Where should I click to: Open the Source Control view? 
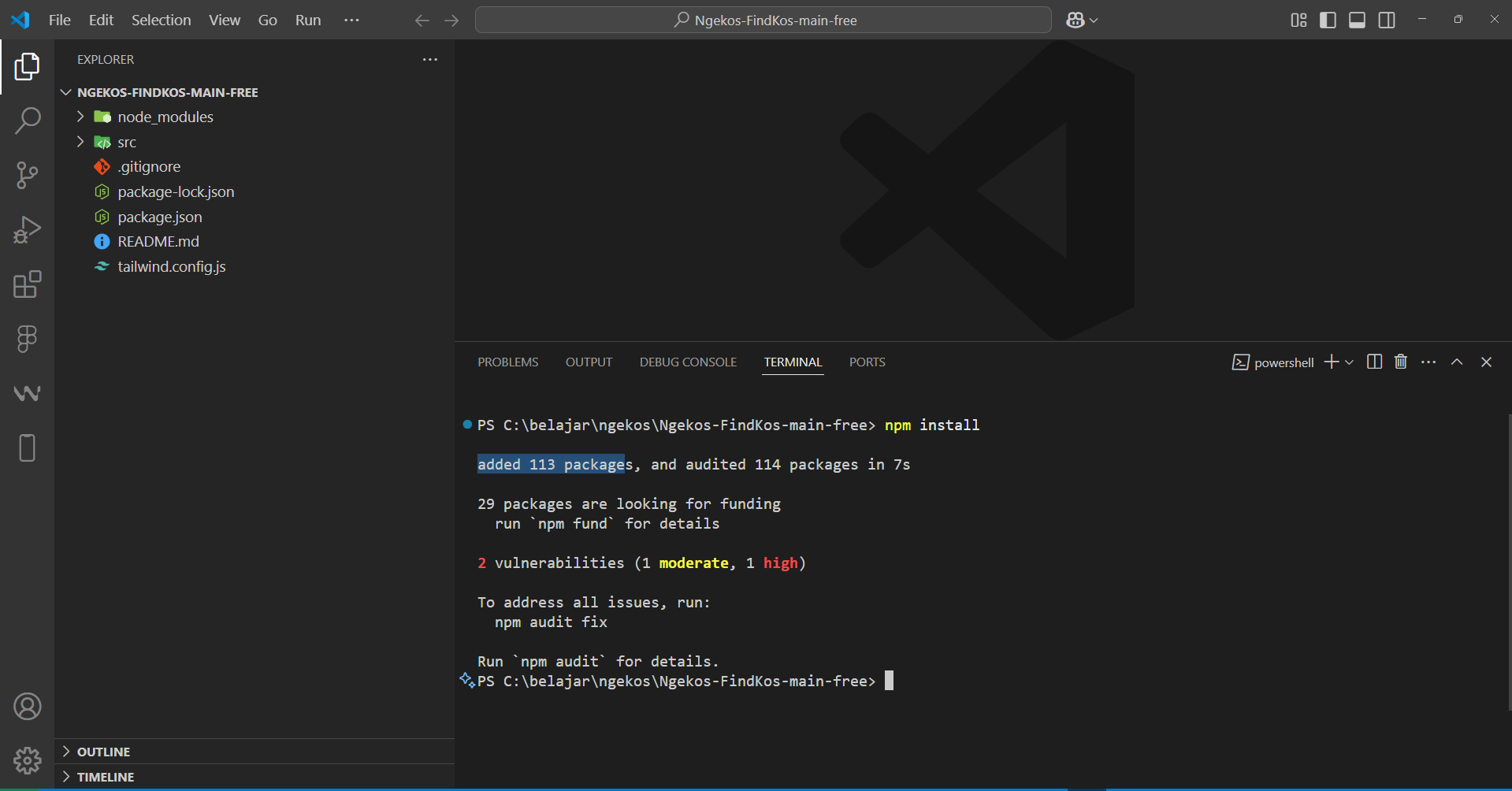[27, 176]
